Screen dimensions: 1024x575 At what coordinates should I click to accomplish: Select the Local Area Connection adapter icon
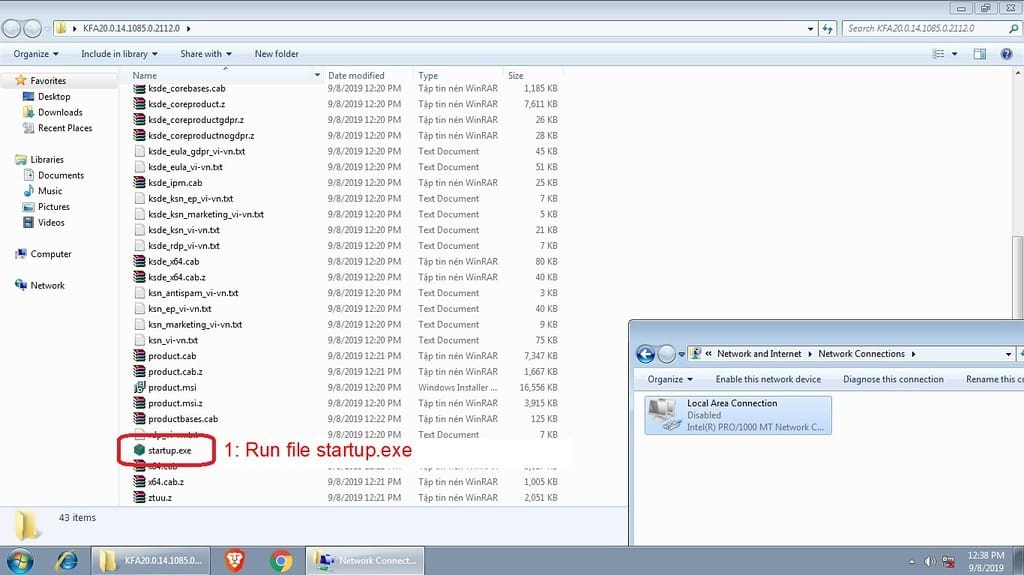[661, 415]
